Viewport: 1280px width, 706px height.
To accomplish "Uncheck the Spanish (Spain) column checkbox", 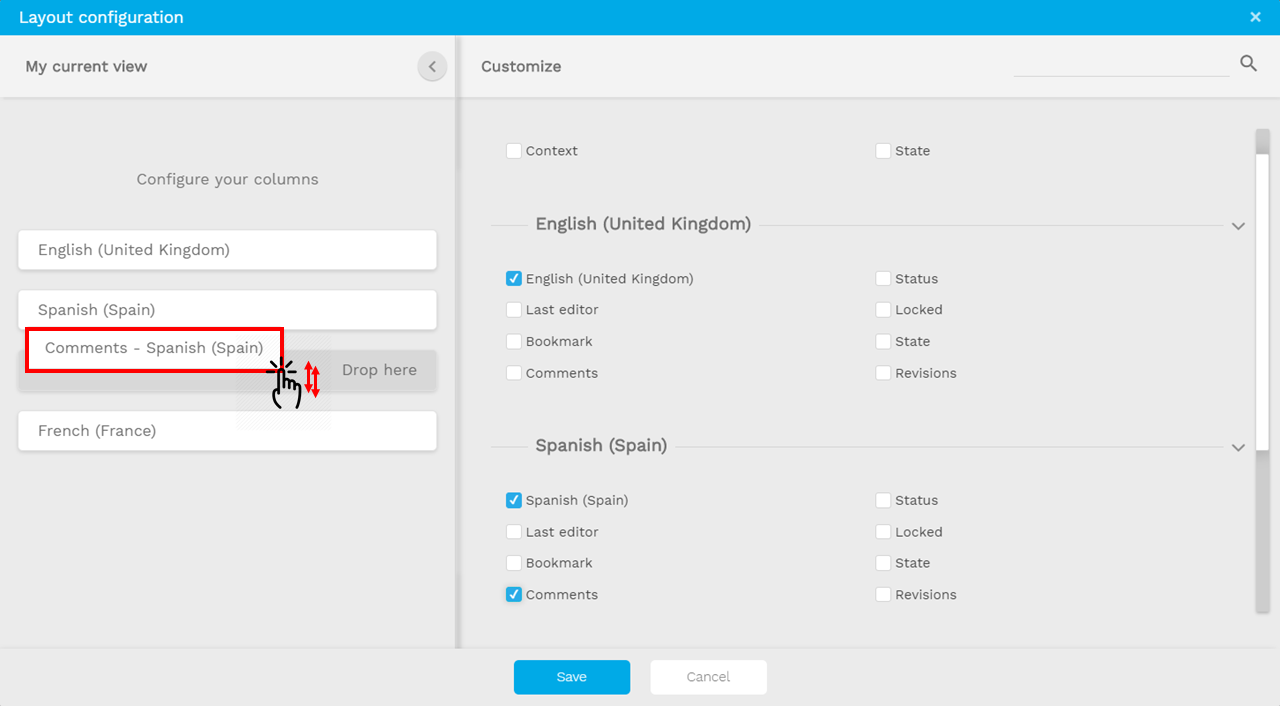I will click(514, 500).
